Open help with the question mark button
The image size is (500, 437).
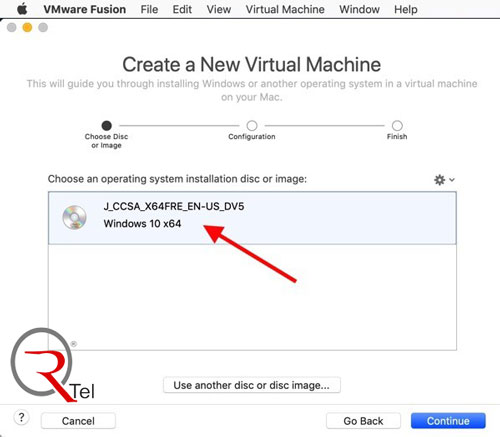(x=21, y=417)
